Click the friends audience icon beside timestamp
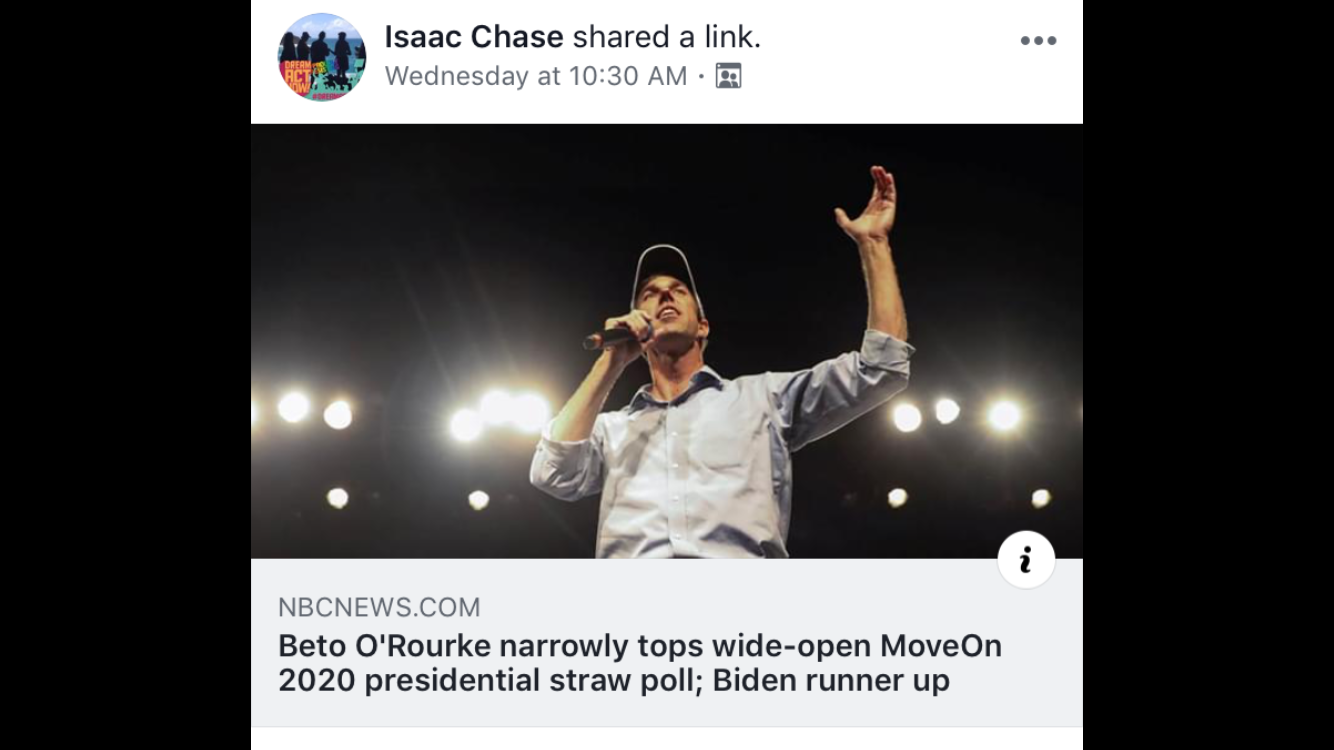Image resolution: width=1334 pixels, height=750 pixels. pos(728,76)
